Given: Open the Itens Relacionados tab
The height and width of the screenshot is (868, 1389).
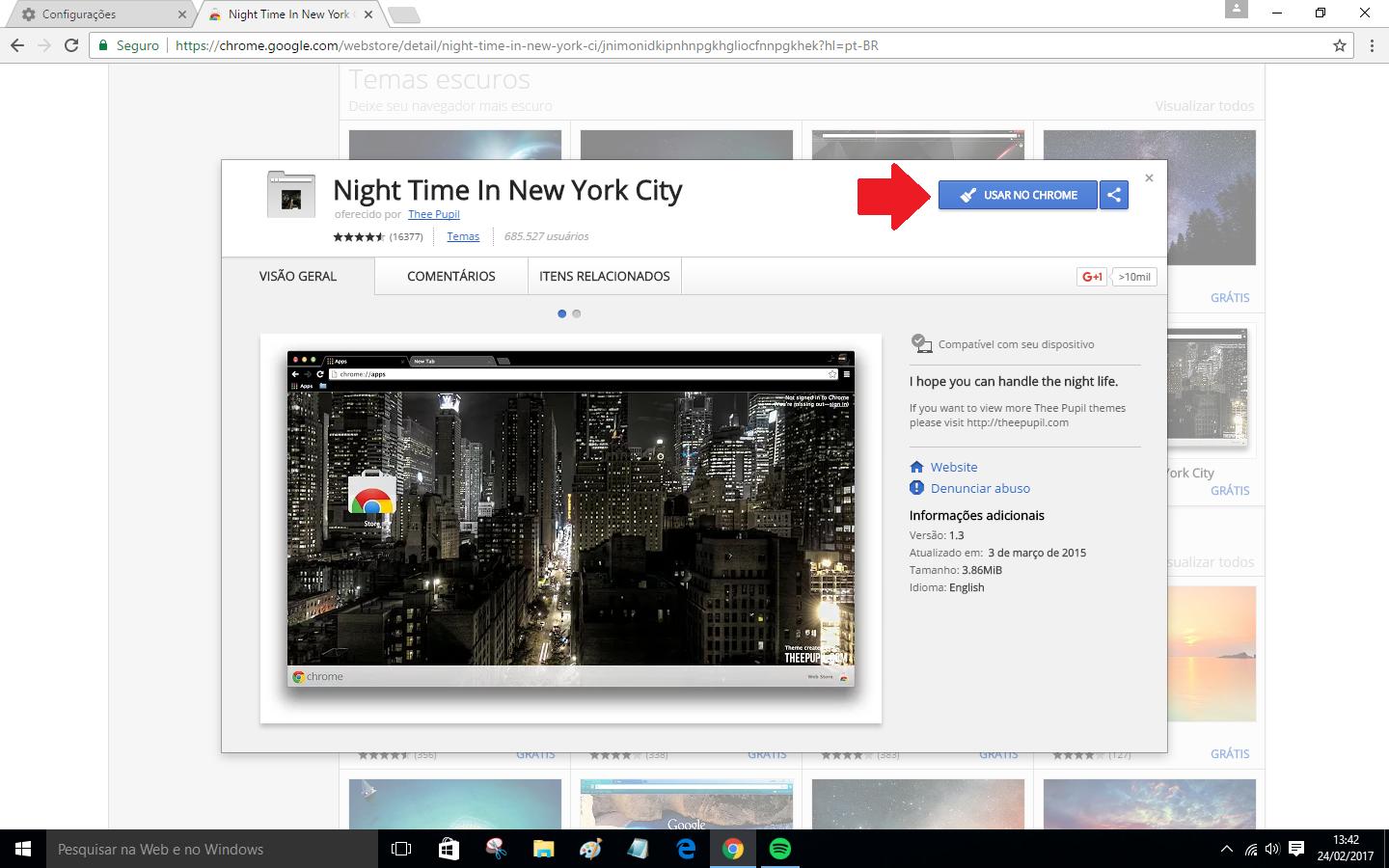Looking at the screenshot, I should coord(604,276).
